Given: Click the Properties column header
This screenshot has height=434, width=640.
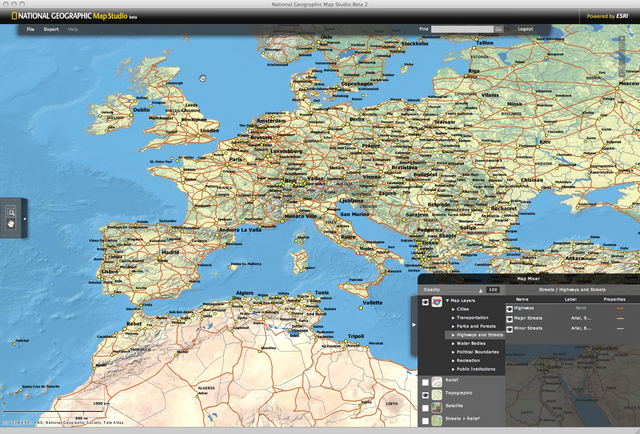Looking at the screenshot, I should click(x=614, y=299).
